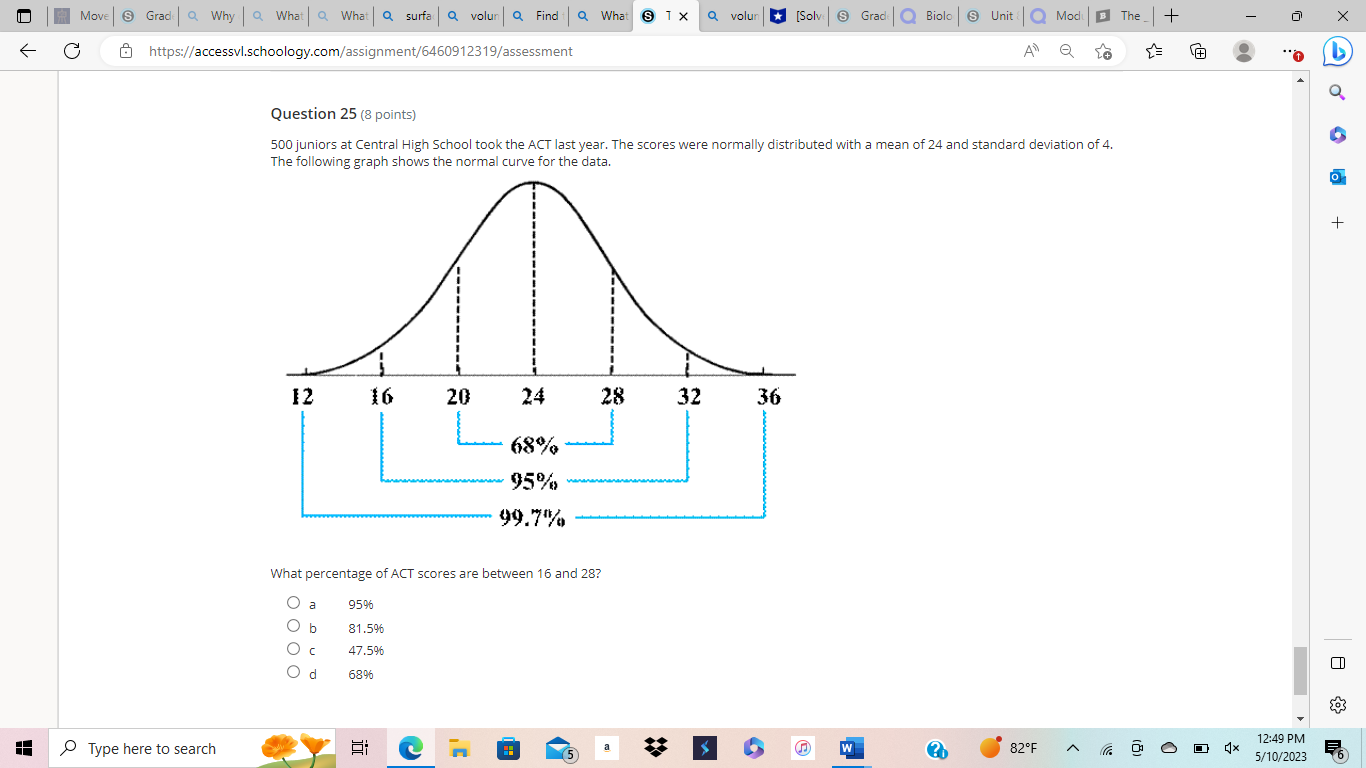The width and height of the screenshot is (1366, 768).
Task: Open the notification center
Action: coord(1335,748)
